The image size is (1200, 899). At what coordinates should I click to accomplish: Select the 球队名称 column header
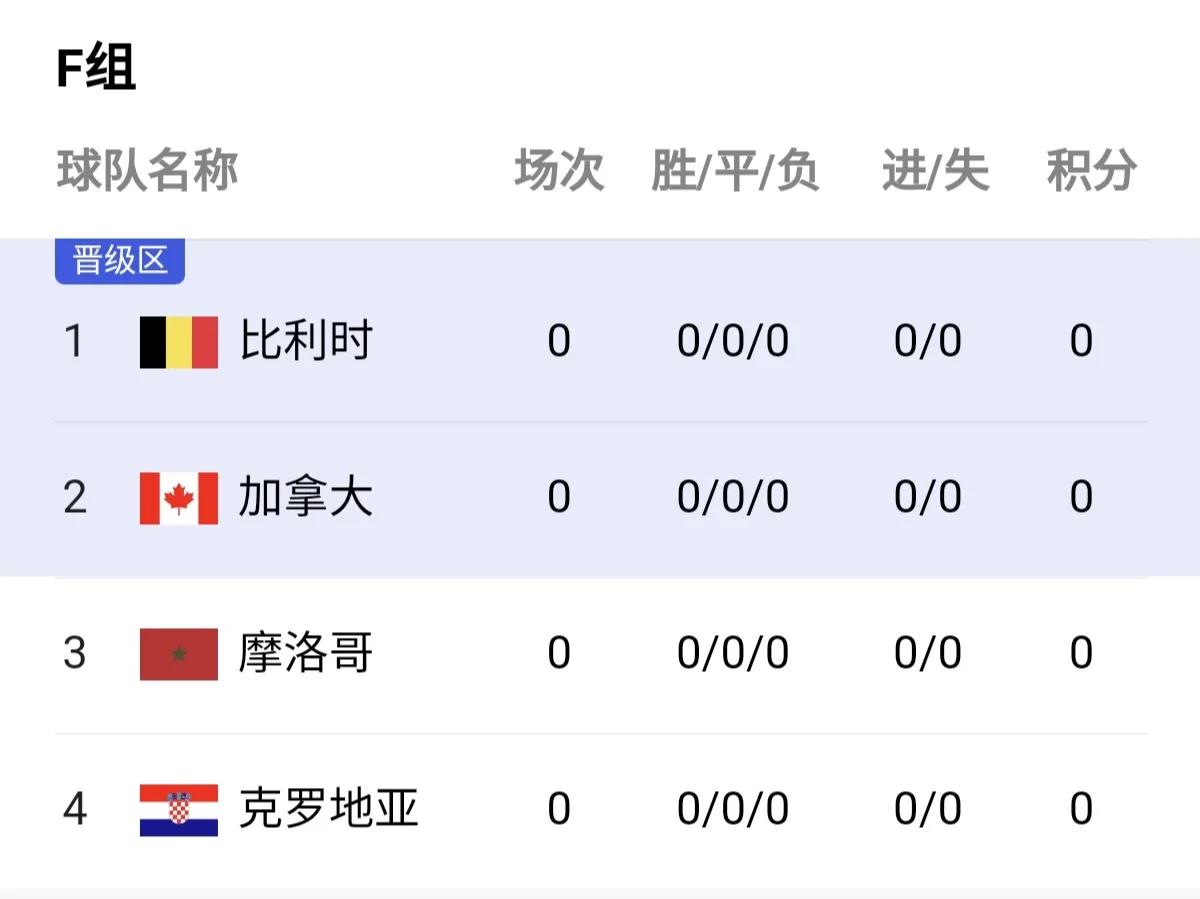coord(150,170)
